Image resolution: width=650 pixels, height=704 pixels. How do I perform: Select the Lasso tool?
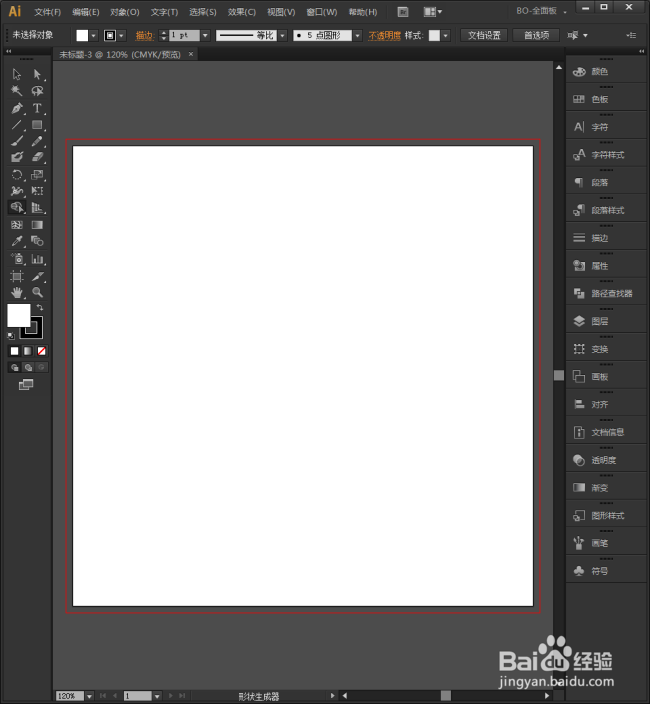click(x=37, y=91)
